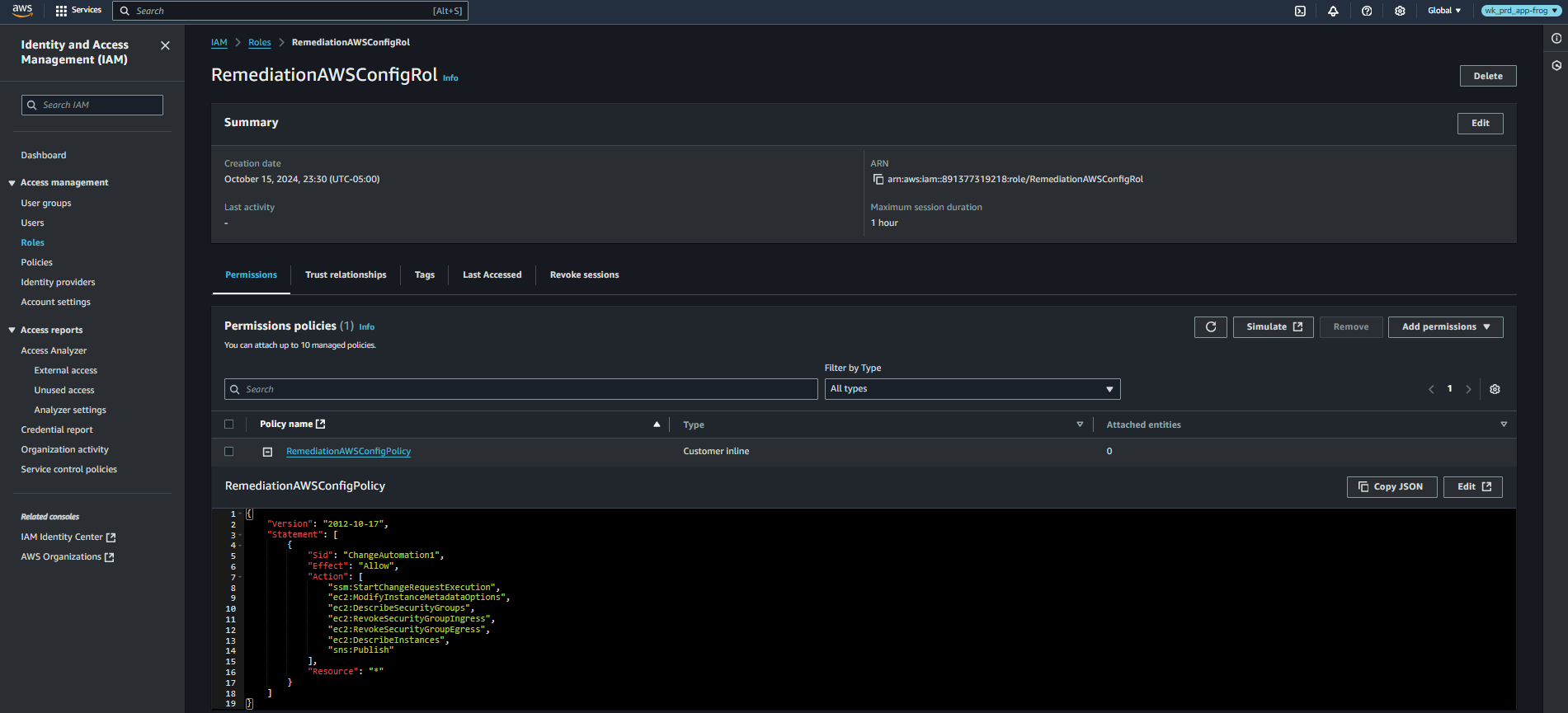Open Access Analyzer in sidebar

tap(54, 351)
